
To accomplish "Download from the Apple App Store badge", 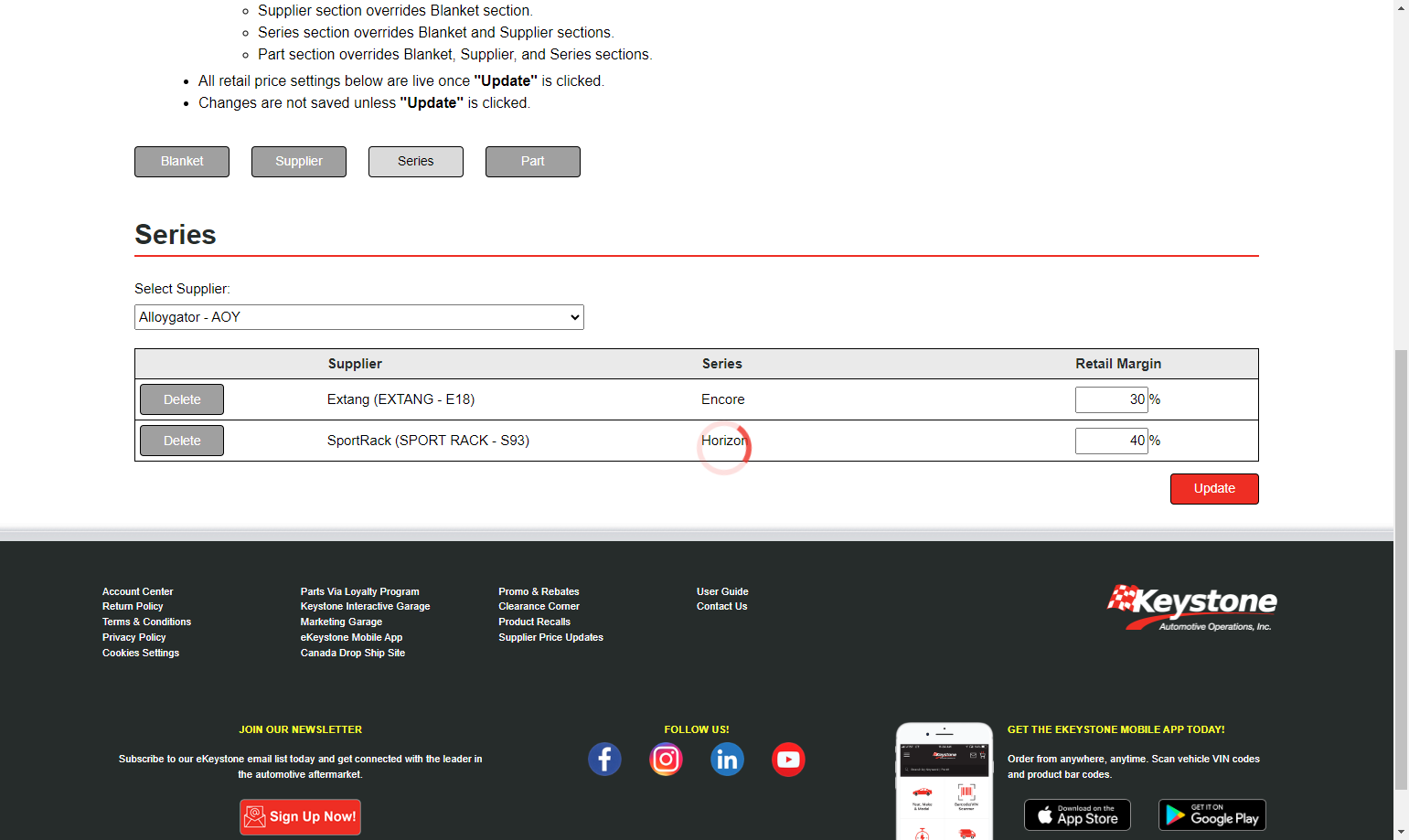I will 1077,815.
